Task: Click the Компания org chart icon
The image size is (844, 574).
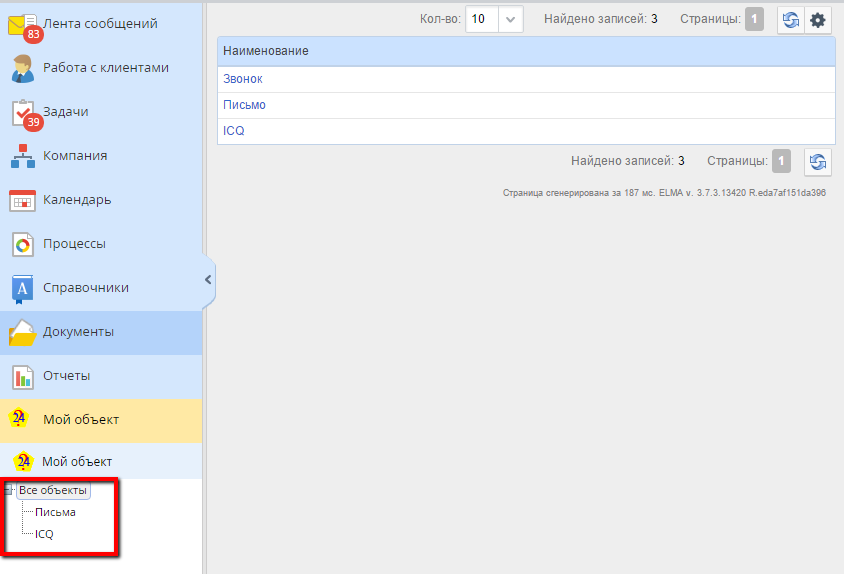Action: pos(22,156)
